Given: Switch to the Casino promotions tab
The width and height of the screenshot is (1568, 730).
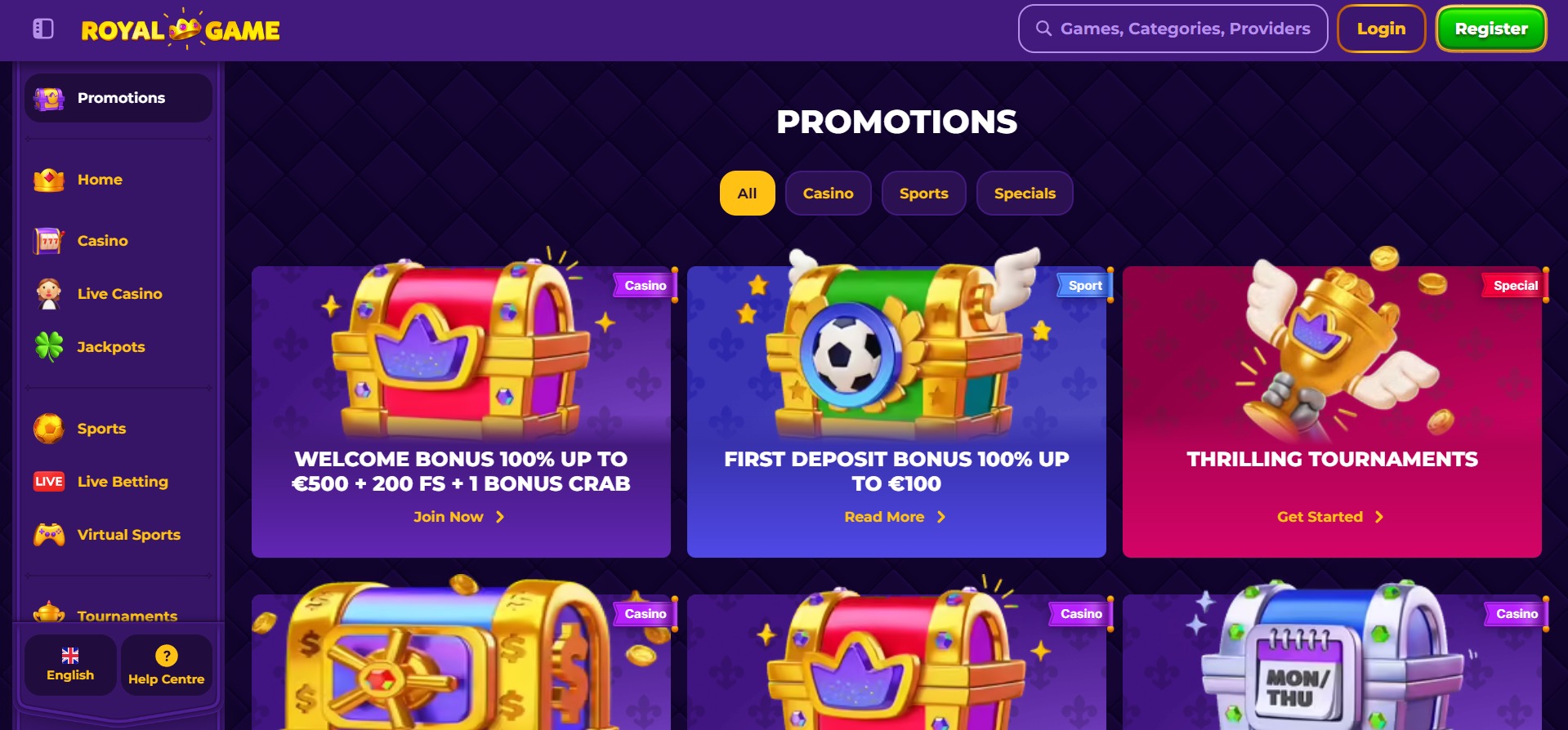Looking at the screenshot, I should (x=829, y=194).
